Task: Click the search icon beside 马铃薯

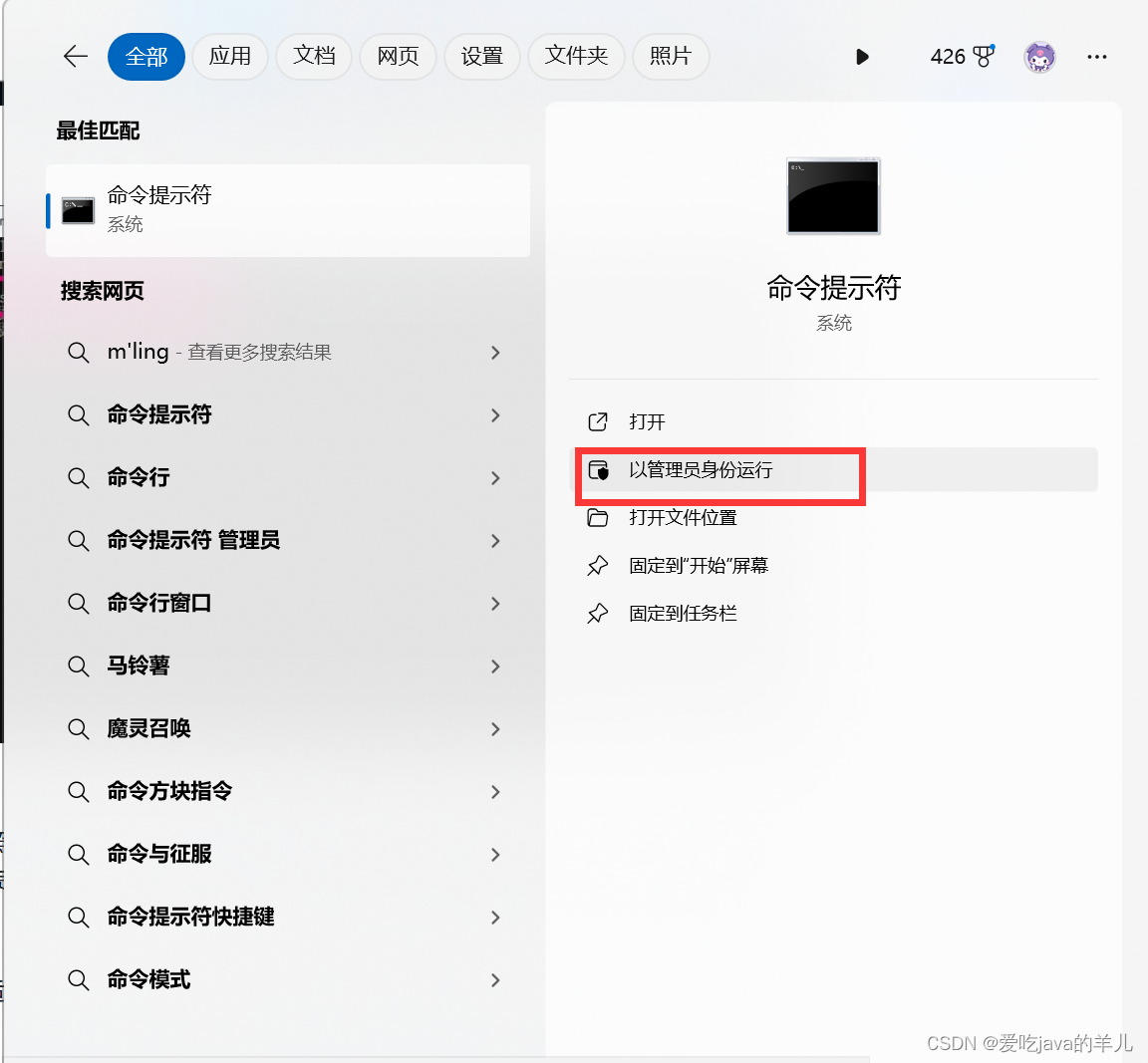Action: pyautogui.click(x=79, y=666)
